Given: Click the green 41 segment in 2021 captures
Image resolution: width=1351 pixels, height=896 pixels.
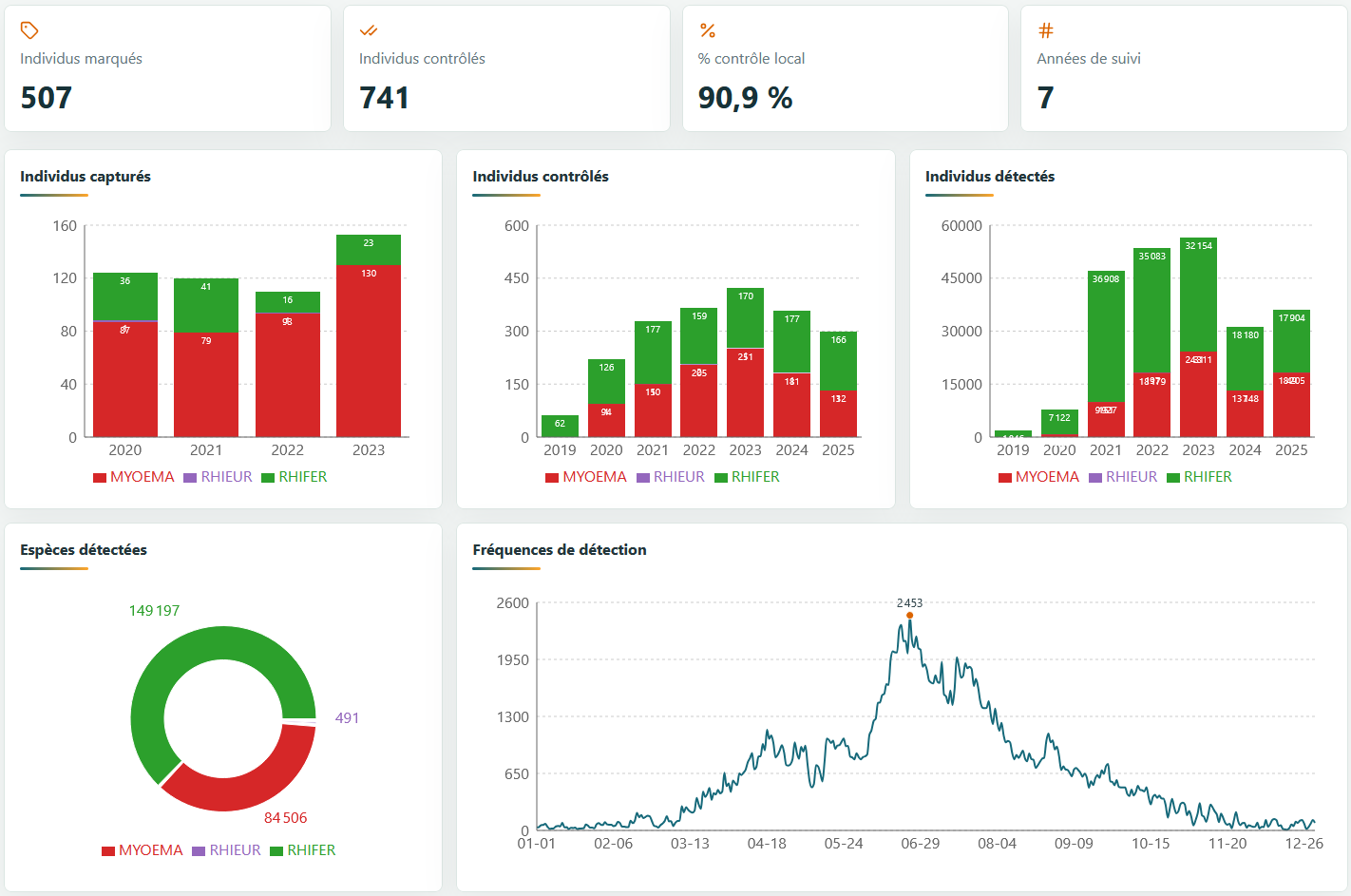Looking at the screenshot, I should (206, 305).
